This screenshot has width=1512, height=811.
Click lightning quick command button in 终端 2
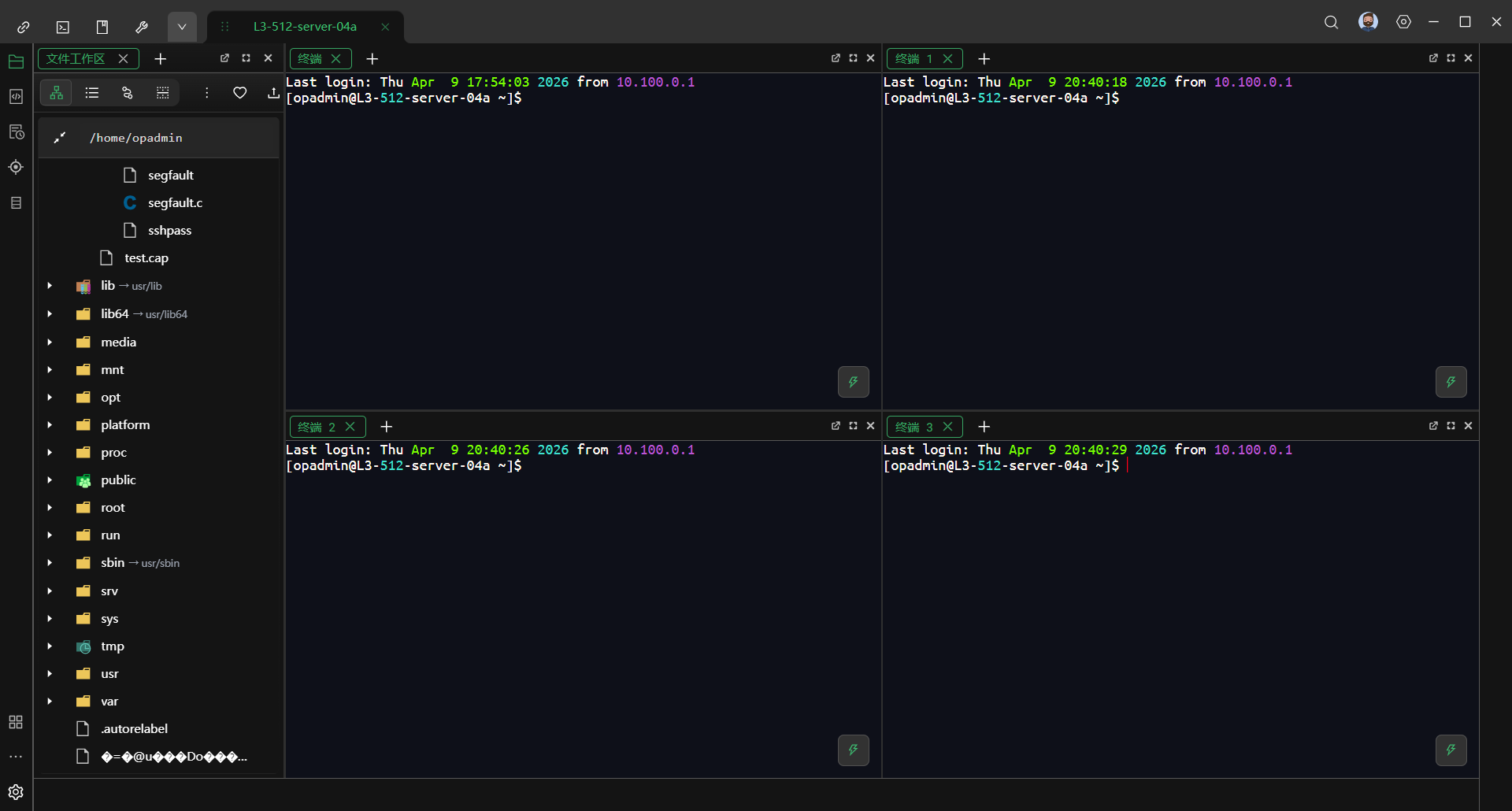coord(853,750)
